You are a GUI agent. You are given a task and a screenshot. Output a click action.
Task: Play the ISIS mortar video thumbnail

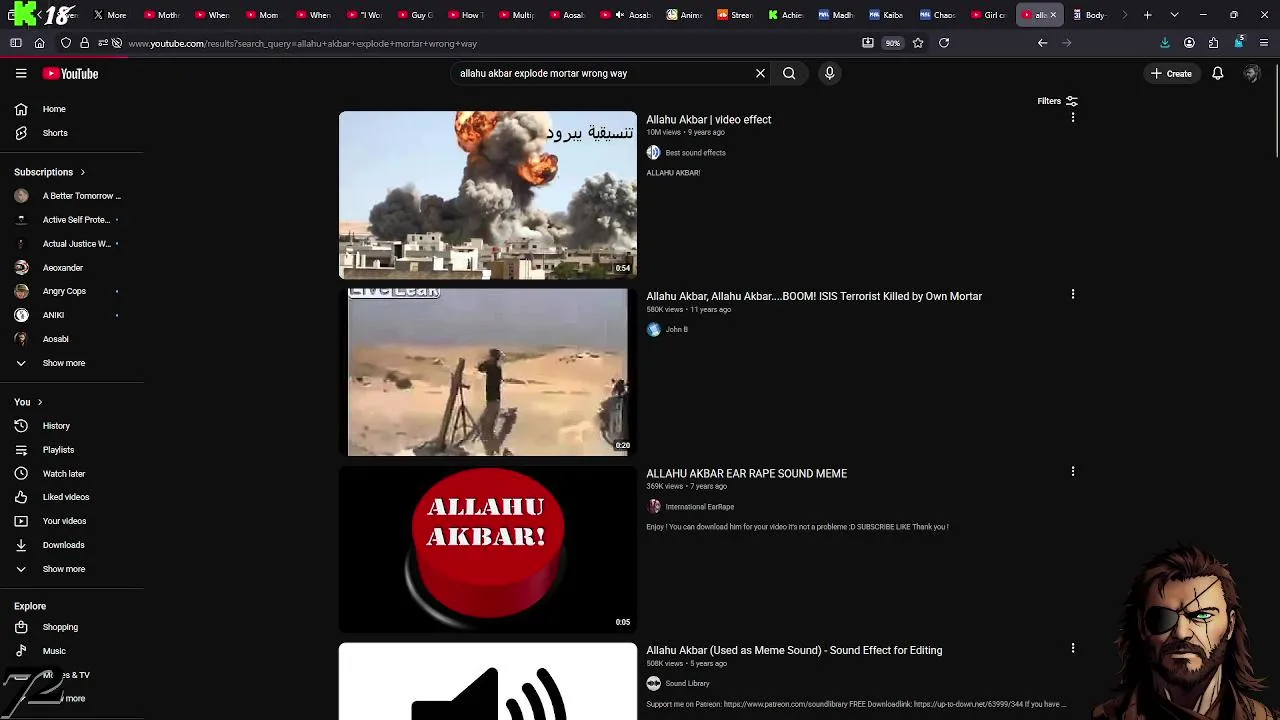[x=487, y=372]
